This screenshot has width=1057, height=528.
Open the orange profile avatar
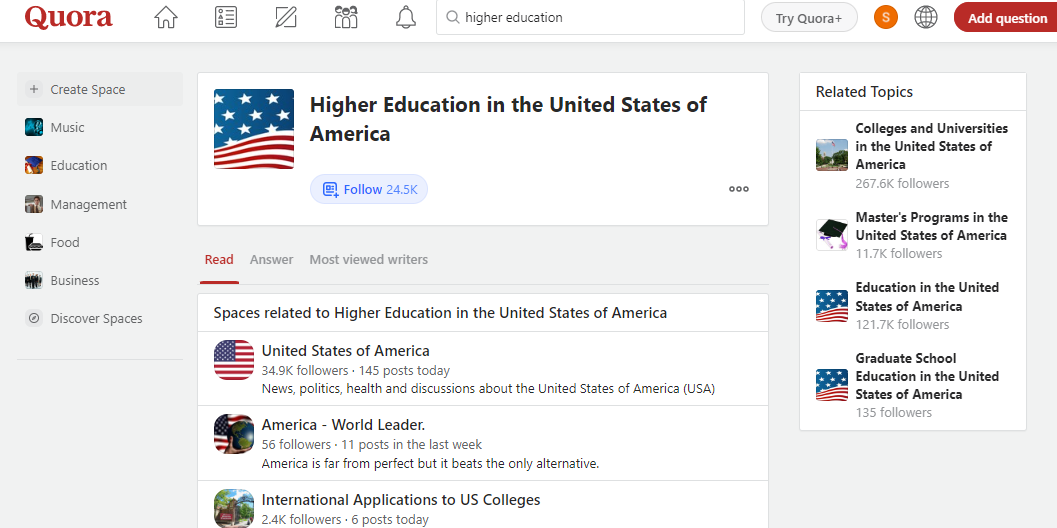tap(886, 17)
